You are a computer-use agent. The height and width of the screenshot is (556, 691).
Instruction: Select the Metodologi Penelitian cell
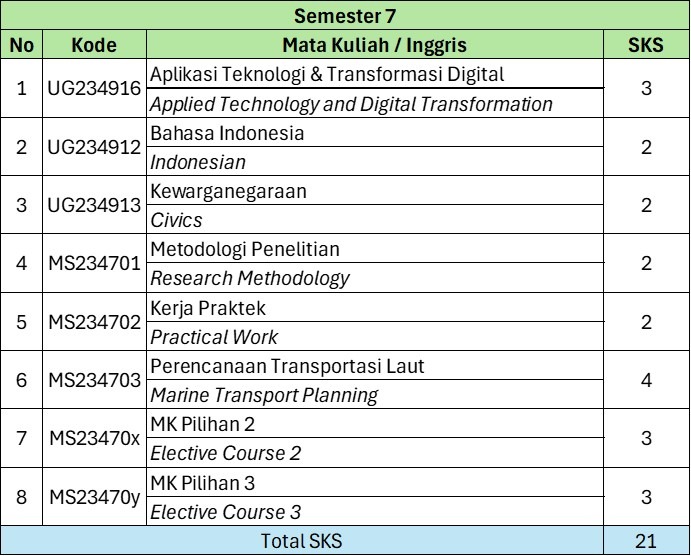click(245, 249)
